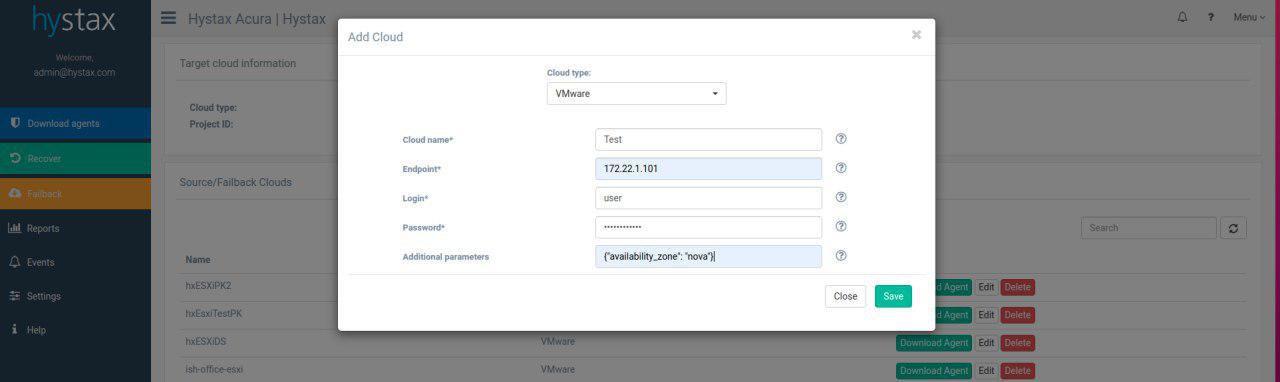Viewport: 1280px width, 382px height.
Task: Open Recover in sidebar
Action: pyautogui.click(x=75, y=158)
